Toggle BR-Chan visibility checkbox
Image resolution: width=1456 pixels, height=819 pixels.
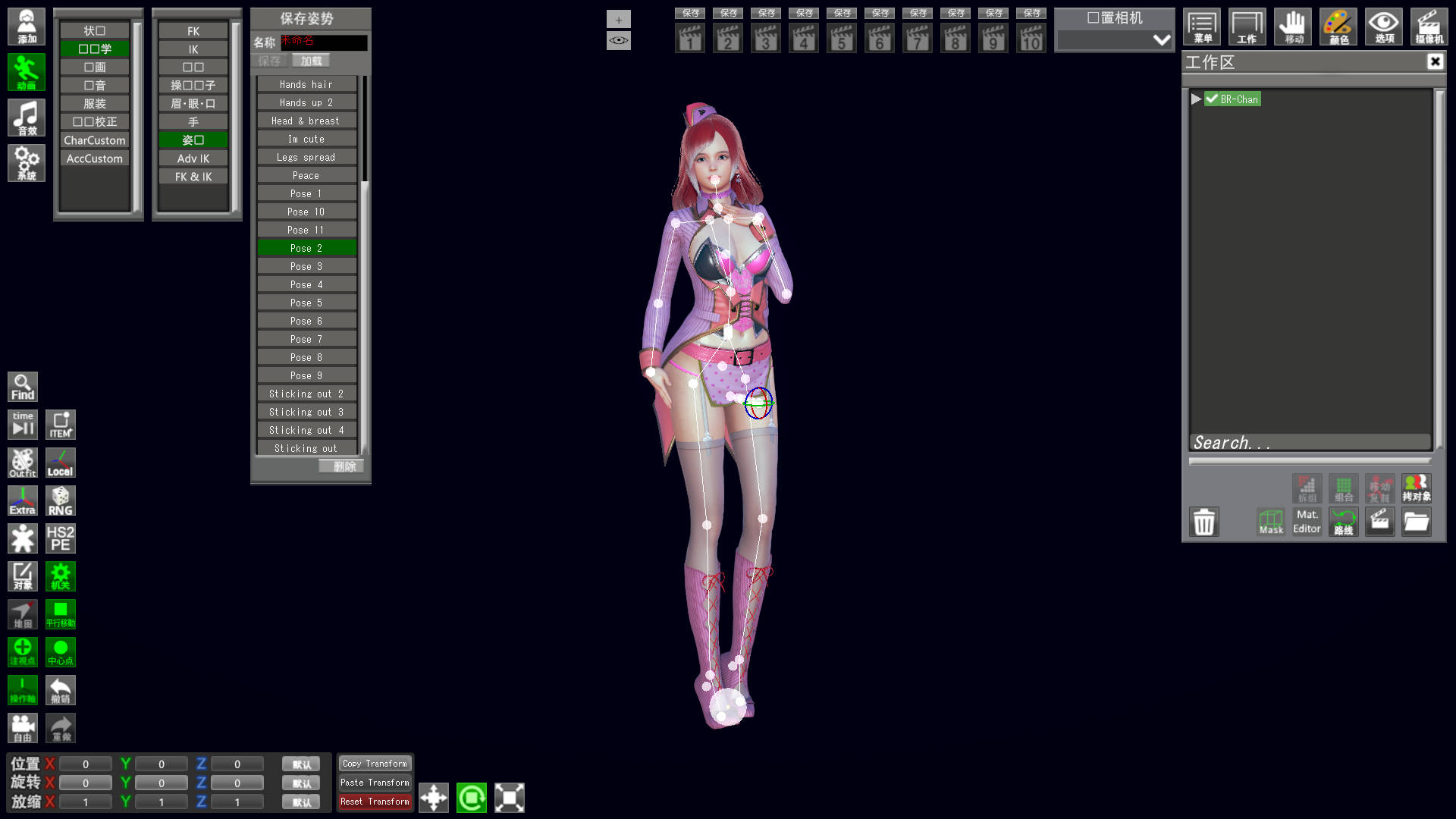pos(1212,99)
